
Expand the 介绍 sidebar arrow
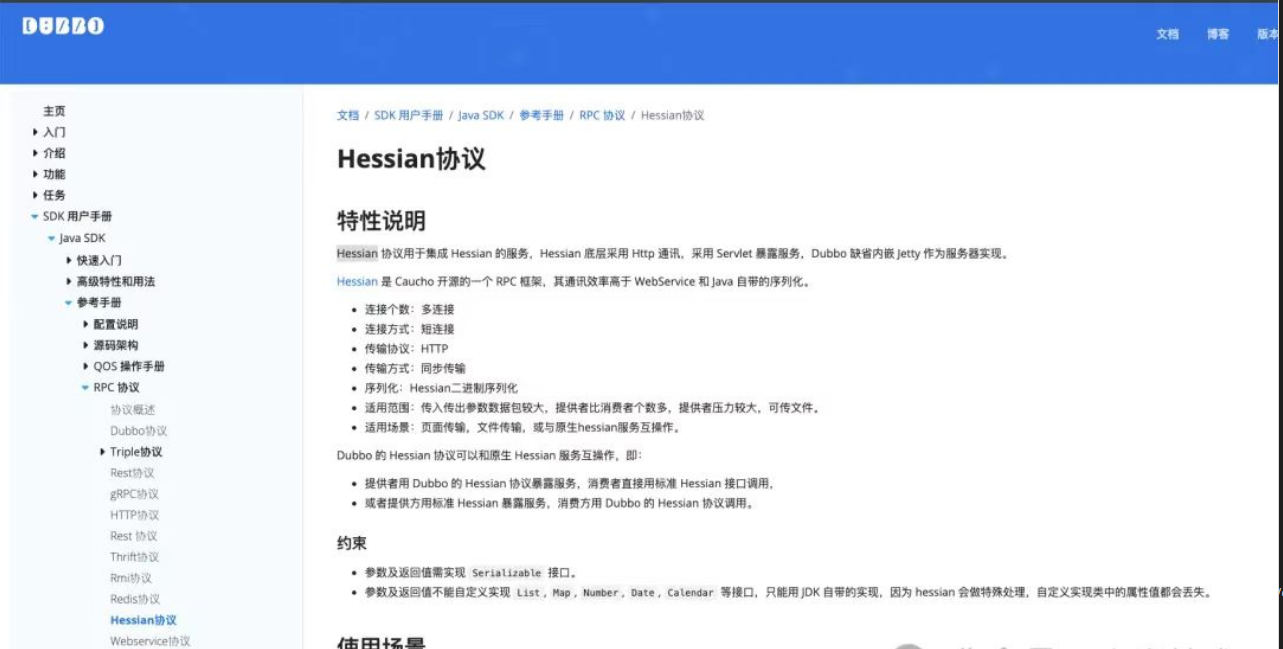36,153
